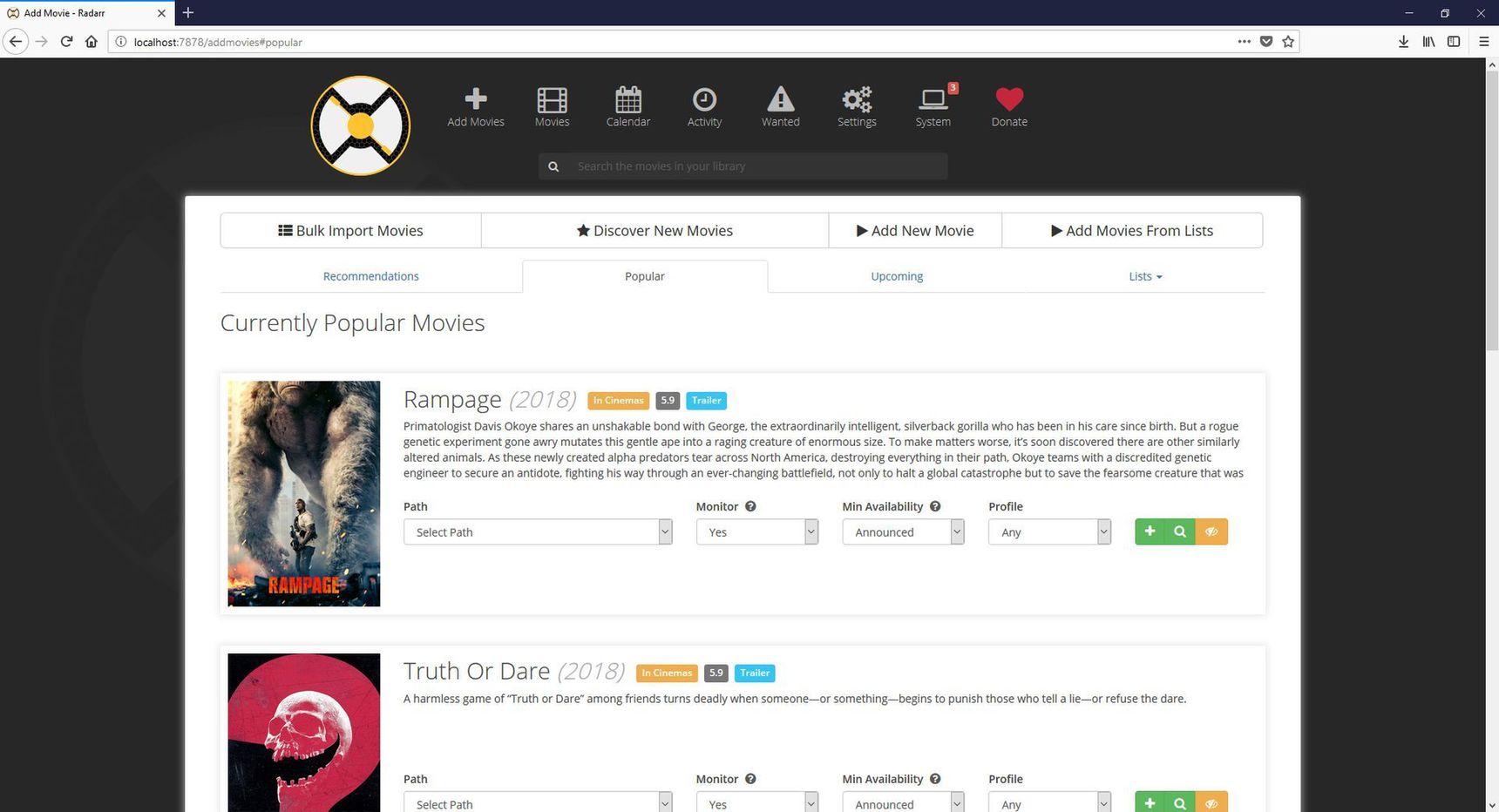Click the Min Availability help icon for Truth Or Dare
The width and height of the screenshot is (1499, 812).
point(935,779)
